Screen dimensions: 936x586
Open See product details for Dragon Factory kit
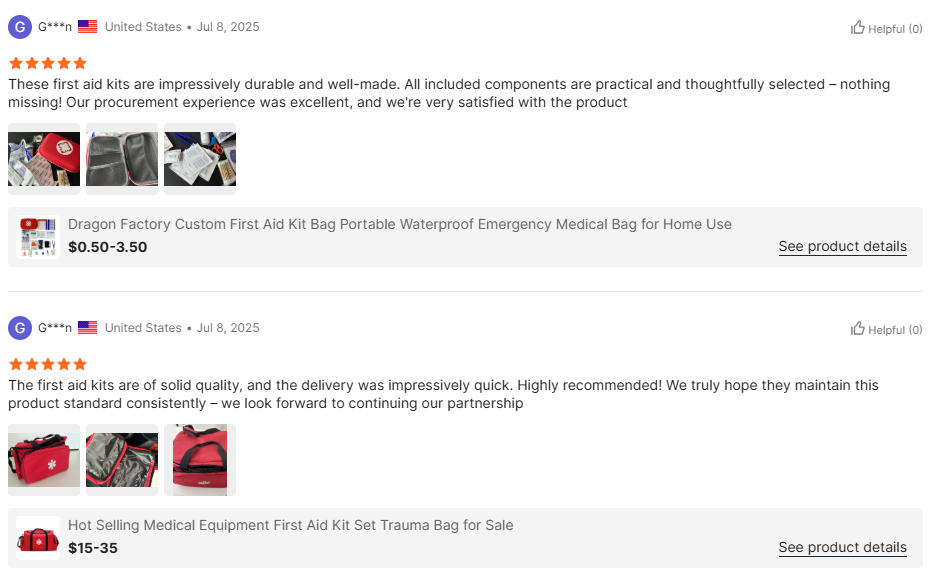842,247
